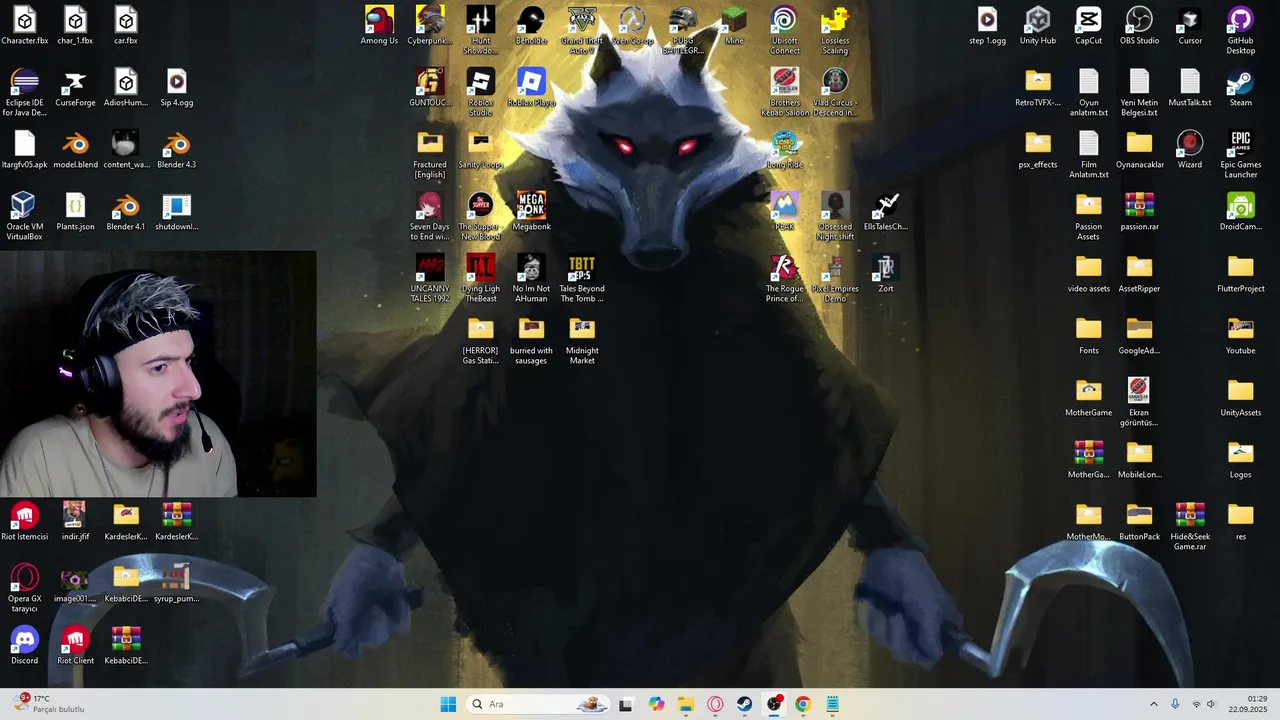Select the MustTalk.txt text file
The image size is (1280, 720).
coord(1190,88)
